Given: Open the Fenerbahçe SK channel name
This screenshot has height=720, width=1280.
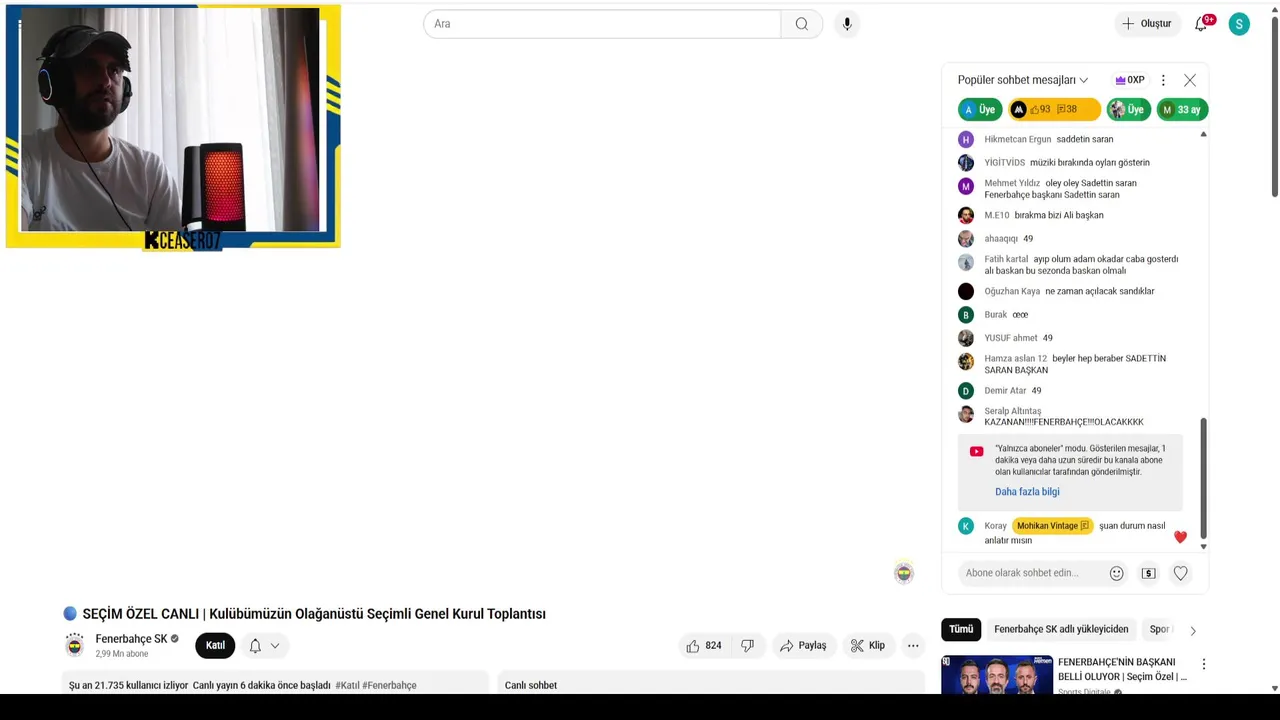Looking at the screenshot, I should [x=131, y=639].
